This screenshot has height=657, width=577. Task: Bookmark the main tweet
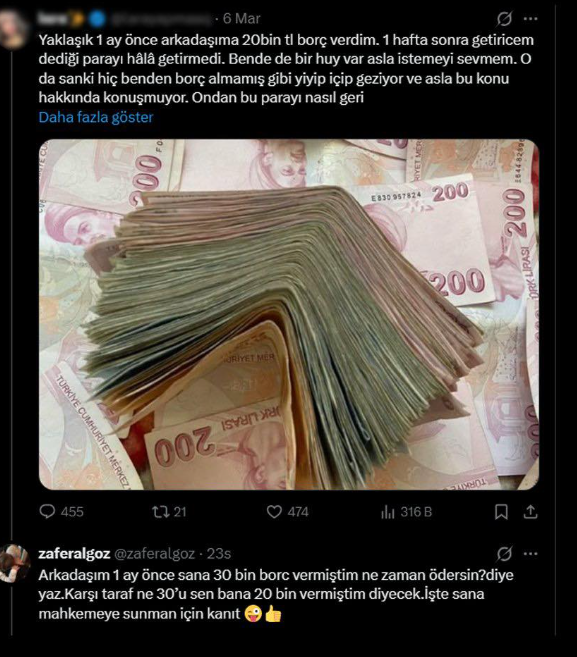[501, 512]
